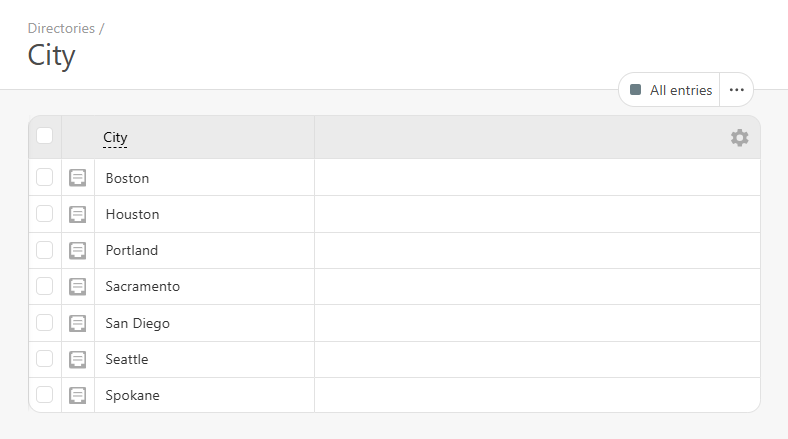Select the Portland row checkbox
Viewport: 788px width, 439px height.
[45, 250]
